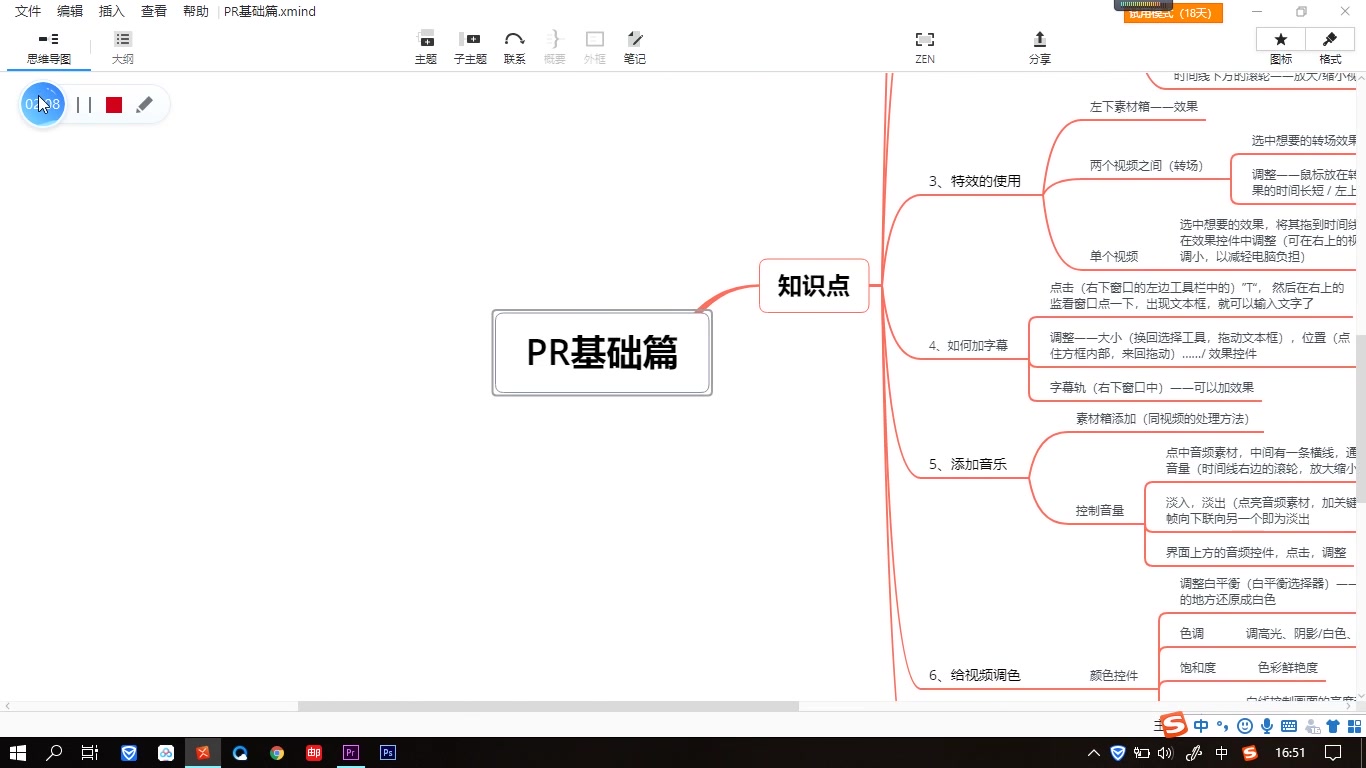Viewport: 1366px width, 768px height.
Task: Click the 概要 summary icon
Action: pyautogui.click(x=554, y=47)
